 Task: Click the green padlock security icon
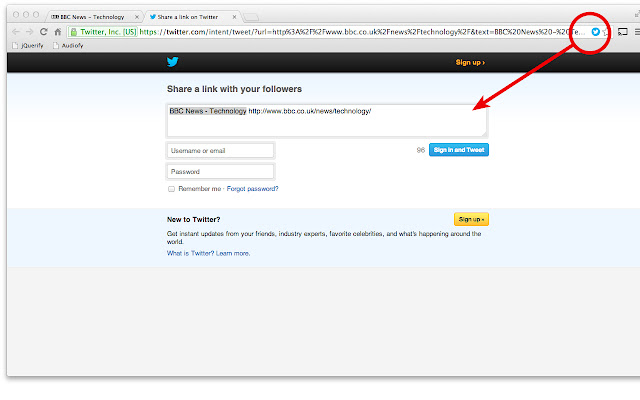point(74,32)
